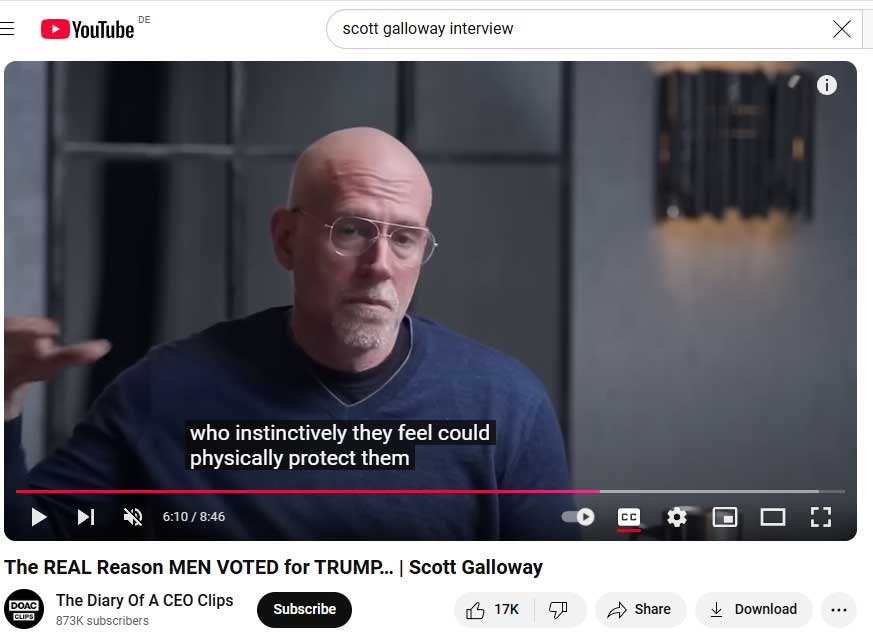Screen dimensions: 873x636
Task: Enter full screen mode
Action: click(x=821, y=517)
